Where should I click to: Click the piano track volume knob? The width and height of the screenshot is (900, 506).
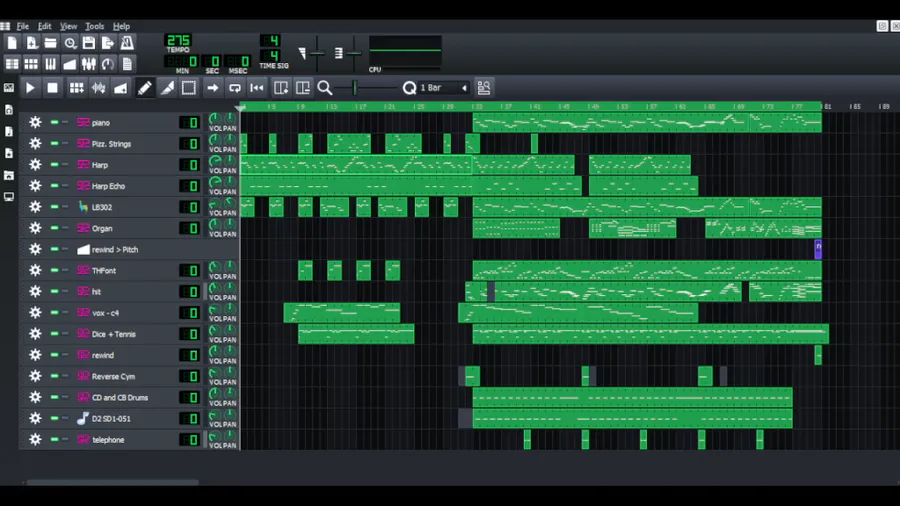[x=215, y=119]
